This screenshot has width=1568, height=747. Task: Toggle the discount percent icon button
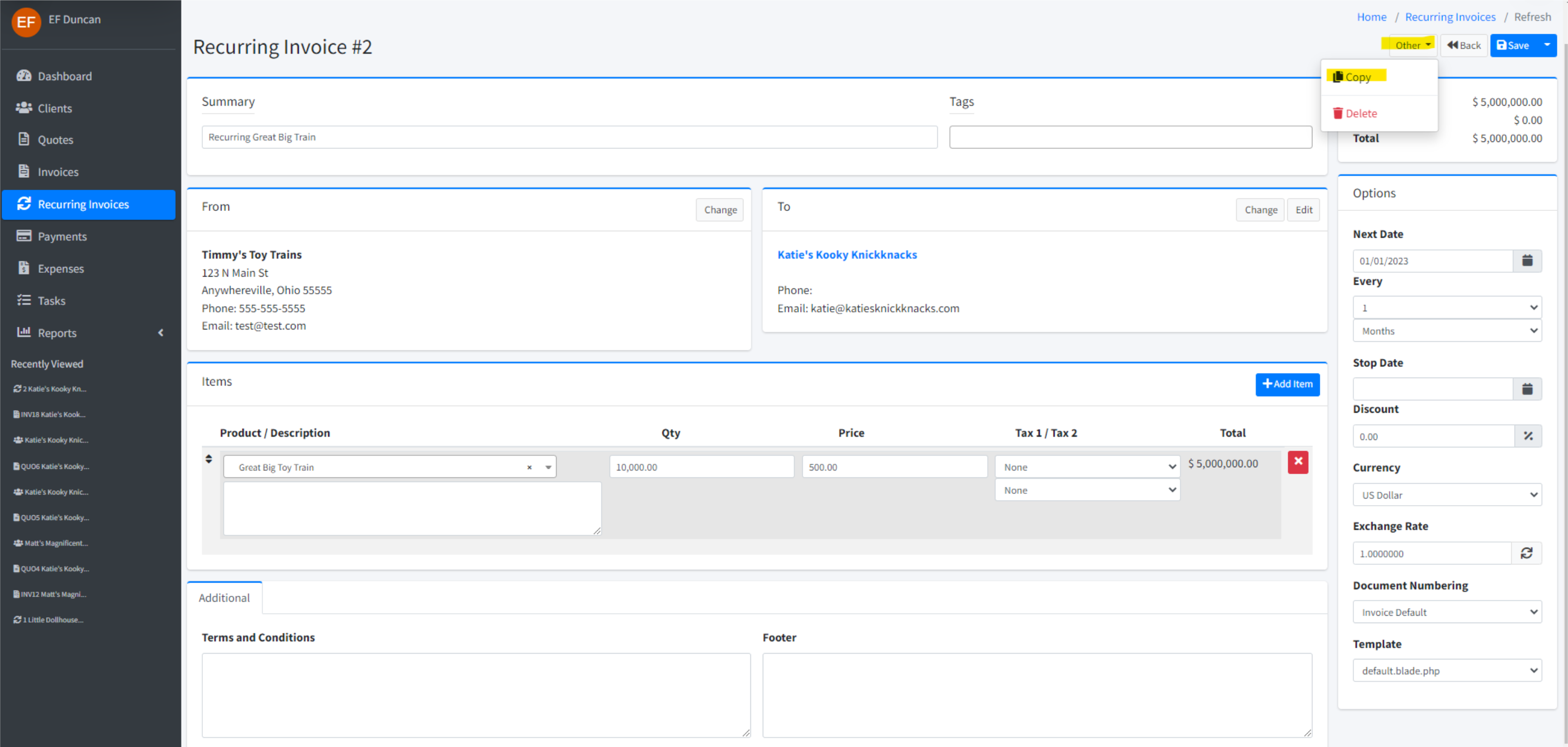point(1527,436)
